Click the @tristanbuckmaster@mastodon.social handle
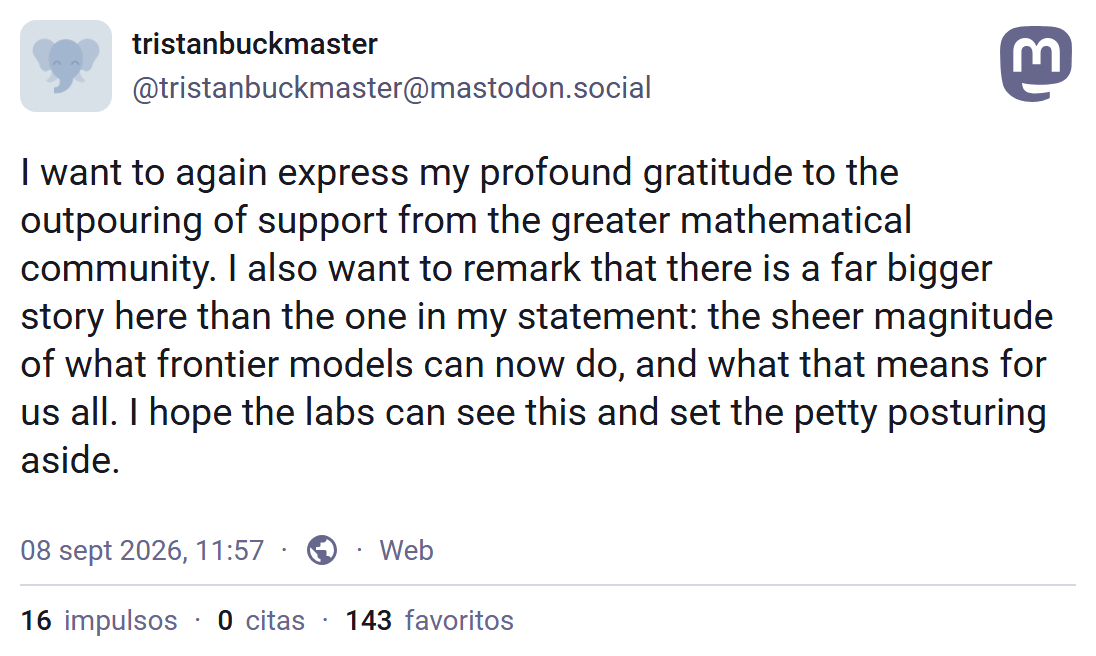This screenshot has width=1096, height=656. [x=391, y=88]
